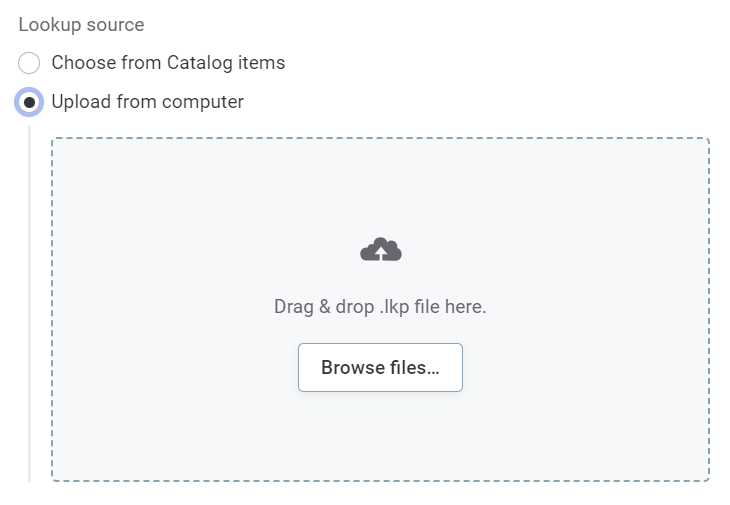Select the Upload from computer radio button

click(29, 102)
